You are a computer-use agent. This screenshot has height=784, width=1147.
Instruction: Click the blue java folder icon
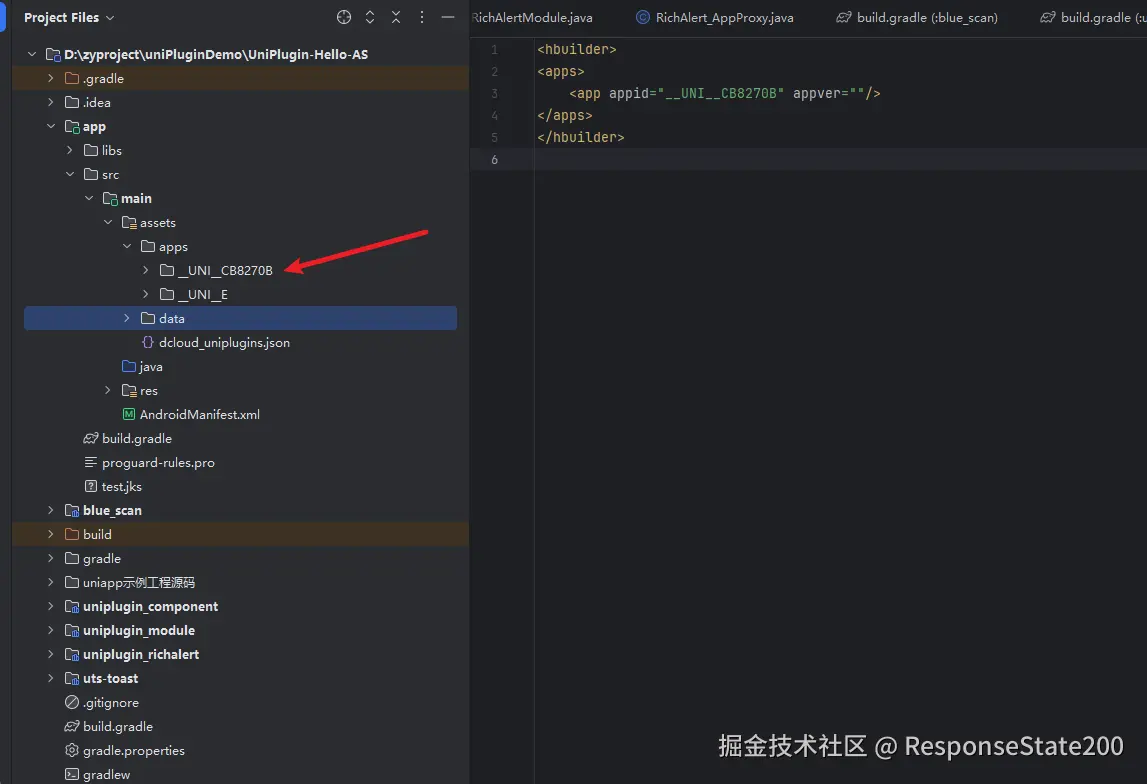tap(129, 366)
